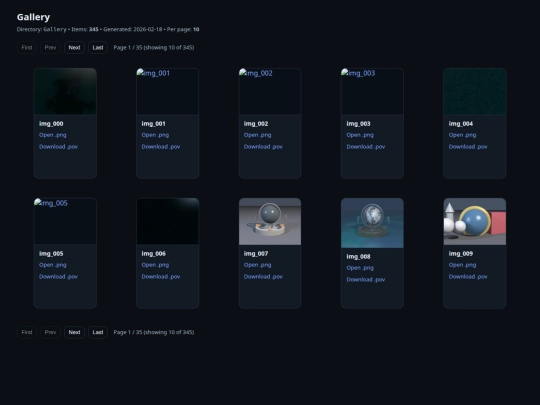Open the img_006 dark thumbnail

[x=167, y=221]
